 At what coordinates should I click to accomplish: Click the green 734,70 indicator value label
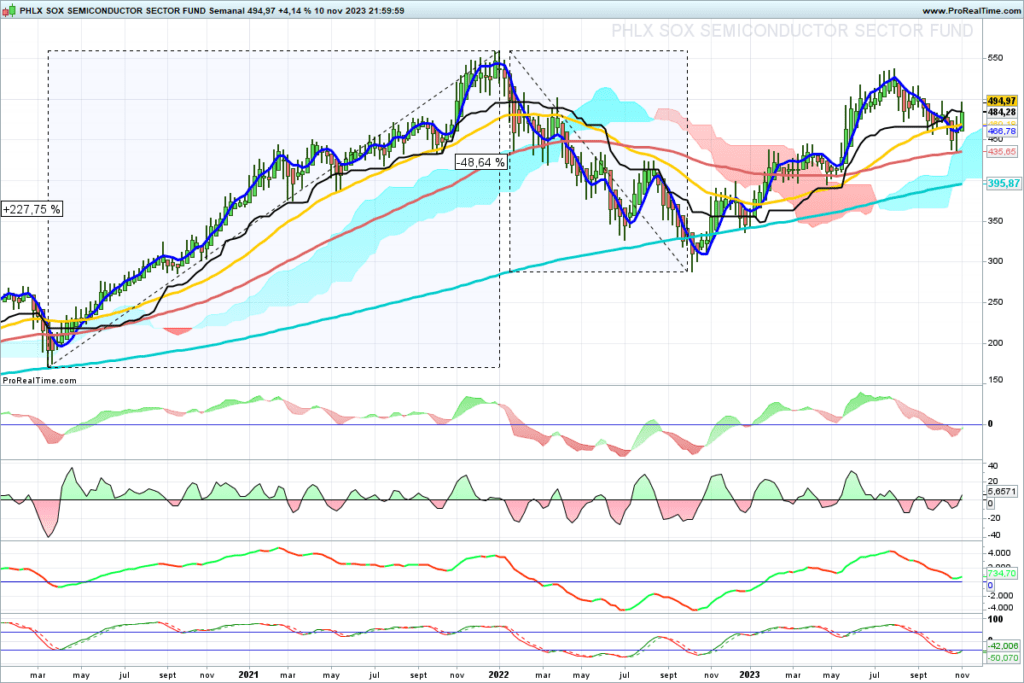(1001, 573)
